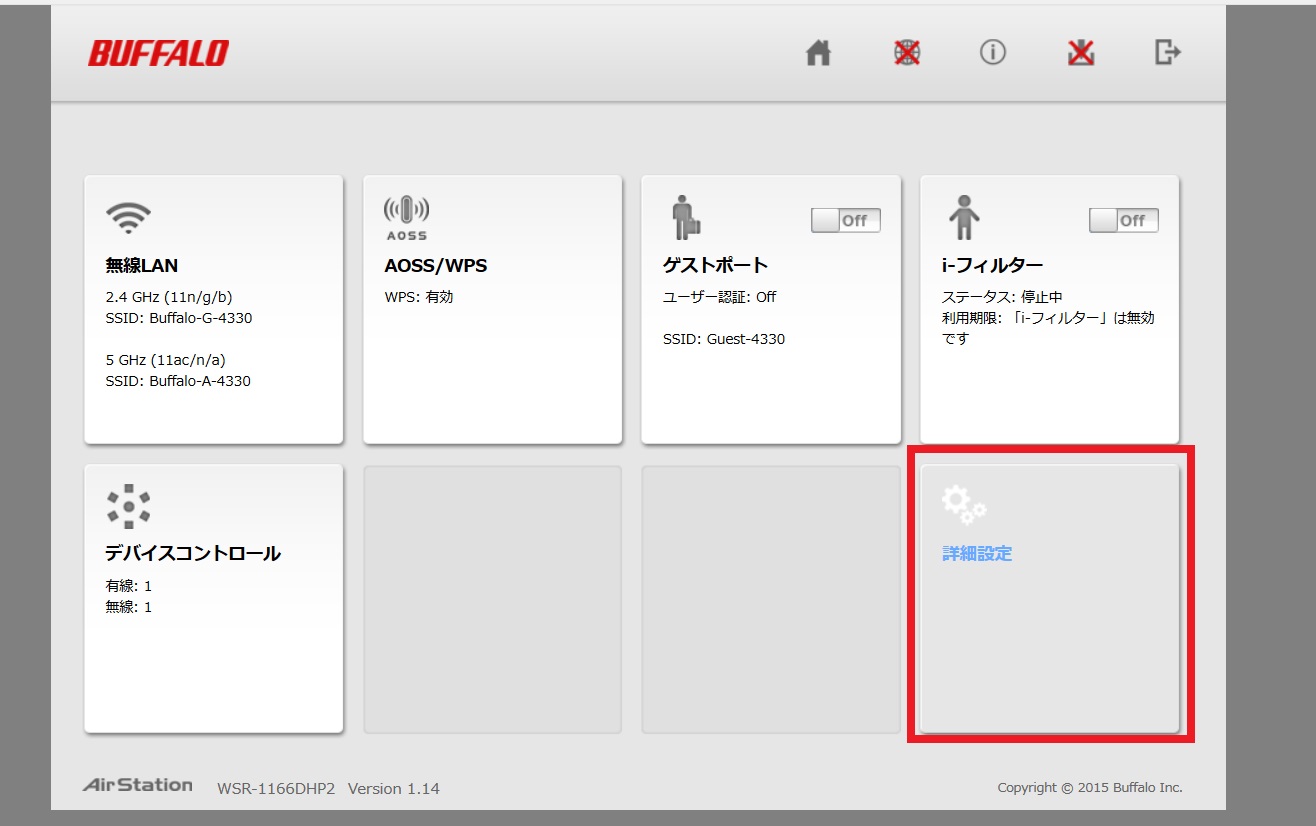This screenshot has height=826, width=1316.
Task: Click the 2.4 GHz (11n/g/b) text
Action: point(169,297)
